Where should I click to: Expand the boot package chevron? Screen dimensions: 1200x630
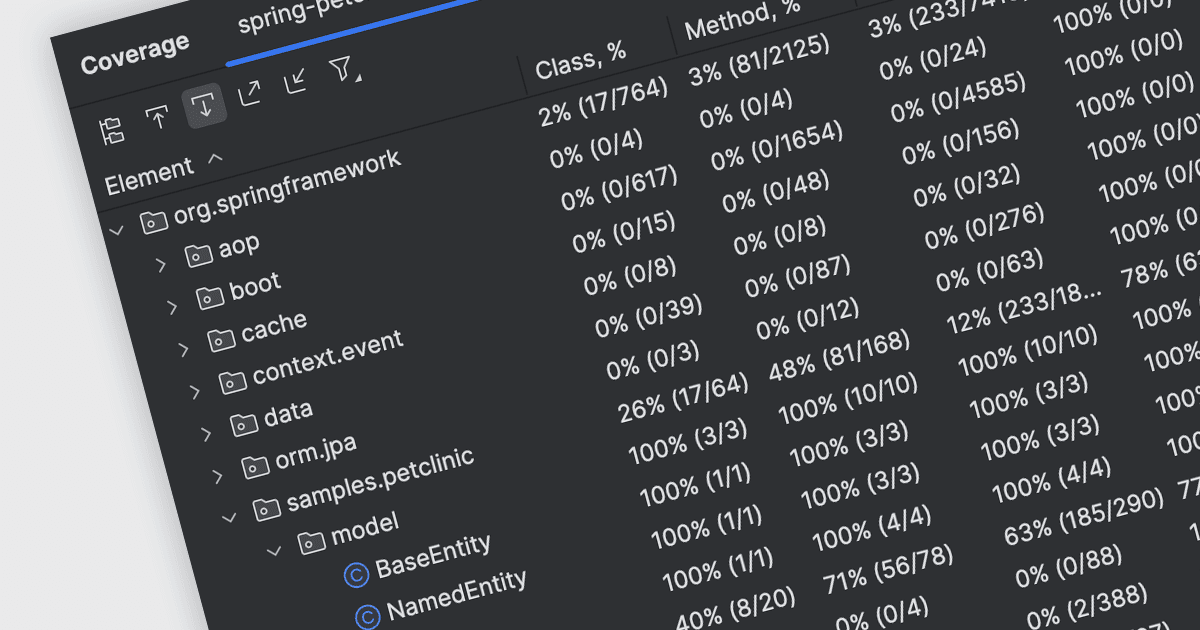(x=171, y=307)
